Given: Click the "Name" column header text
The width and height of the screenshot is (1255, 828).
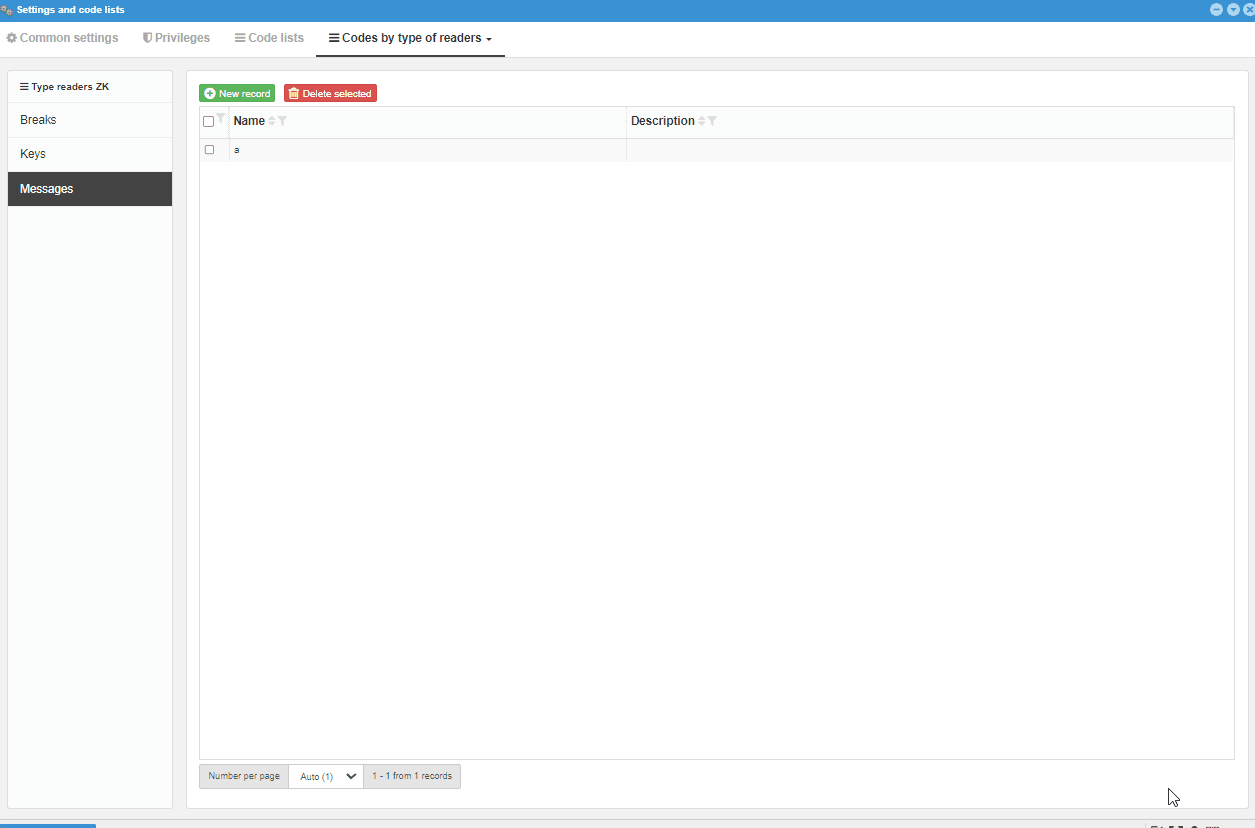Looking at the screenshot, I should pyautogui.click(x=249, y=121).
